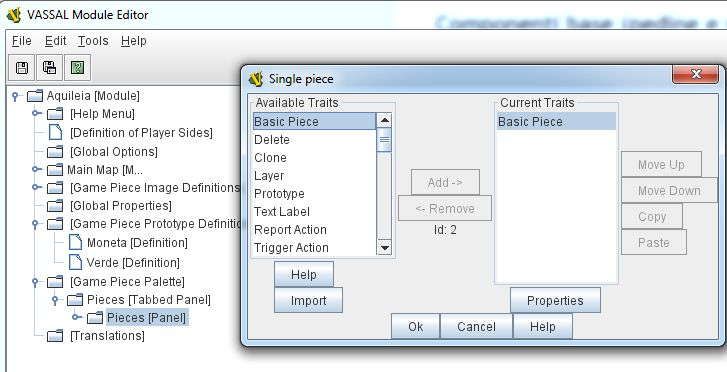
Task: Click the Game Piece Image Definitions folder icon
Action: (x=55, y=187)
